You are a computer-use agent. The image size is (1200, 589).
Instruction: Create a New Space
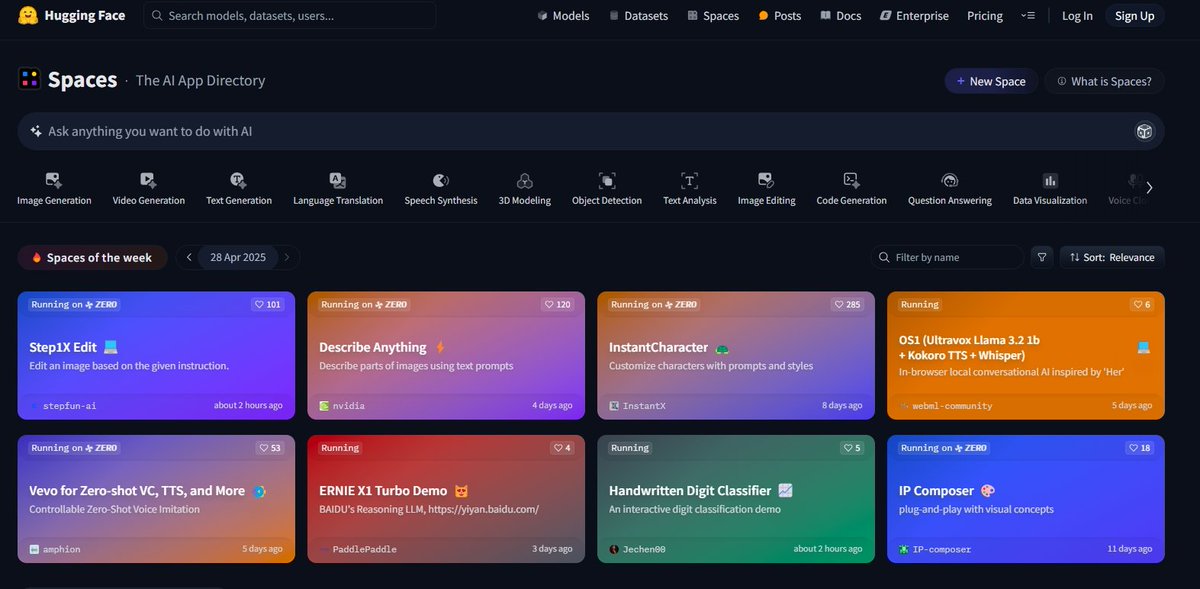(x=990, y=81)
